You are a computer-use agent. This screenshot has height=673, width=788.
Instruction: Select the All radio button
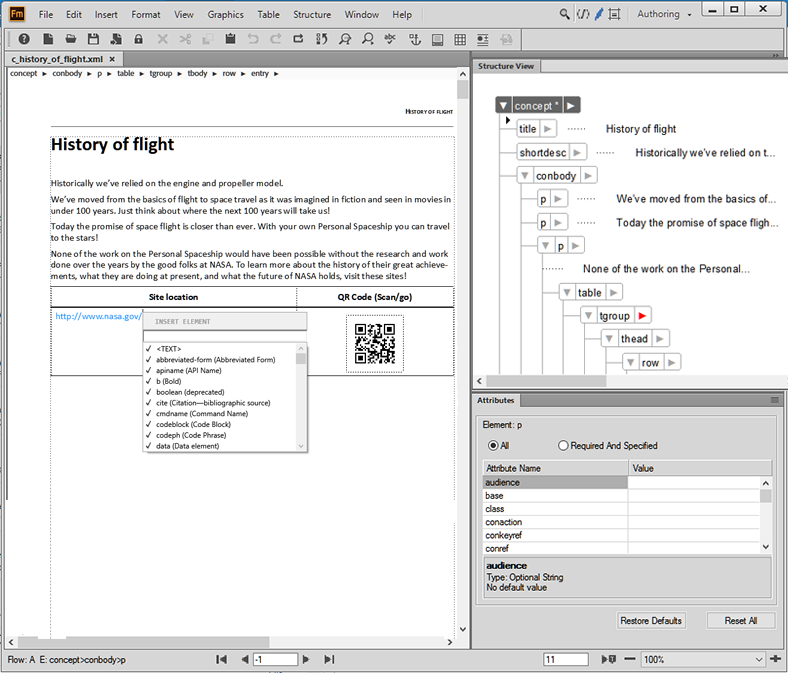[x=494, y=445]
